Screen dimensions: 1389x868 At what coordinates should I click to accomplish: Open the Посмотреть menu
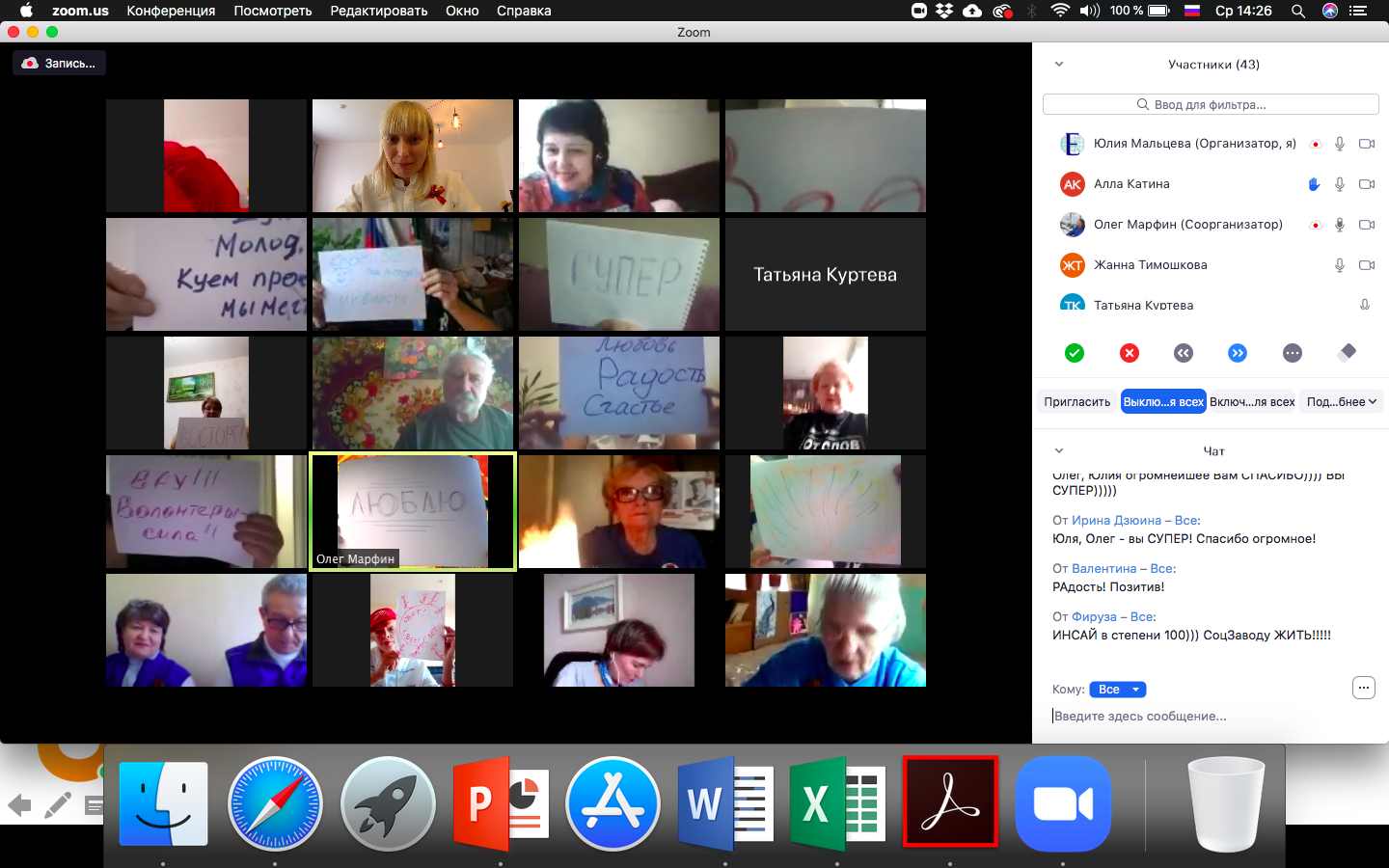point(273,11)
